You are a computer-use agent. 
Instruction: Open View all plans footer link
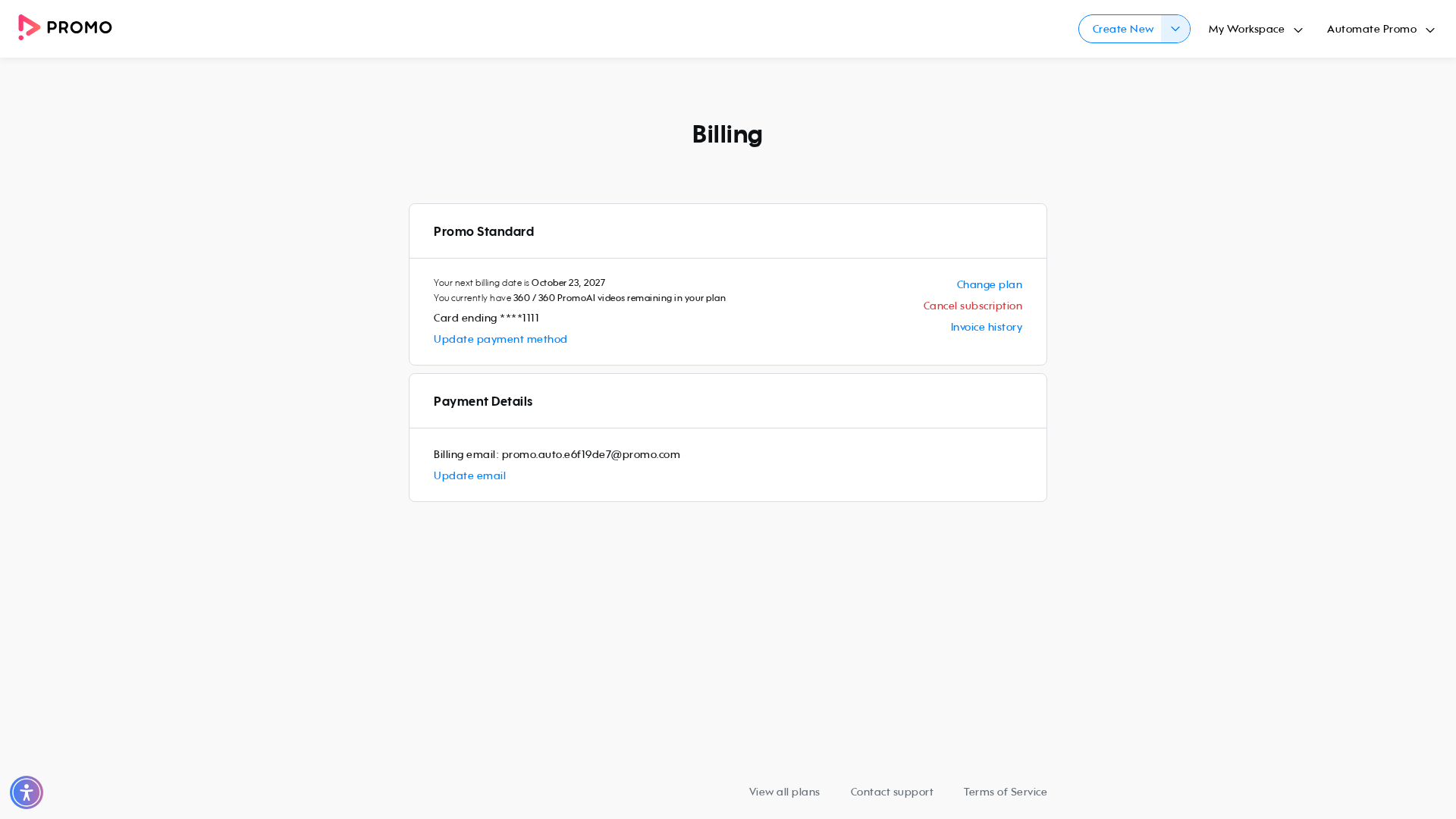coord(784,792)
